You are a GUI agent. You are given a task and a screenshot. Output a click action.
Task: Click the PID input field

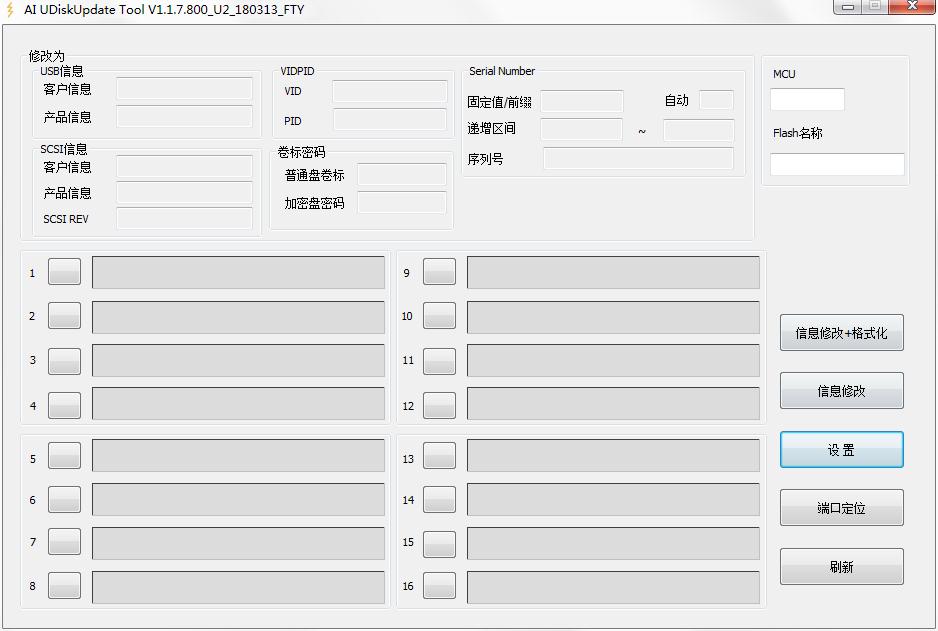click(x=389, y=121)
